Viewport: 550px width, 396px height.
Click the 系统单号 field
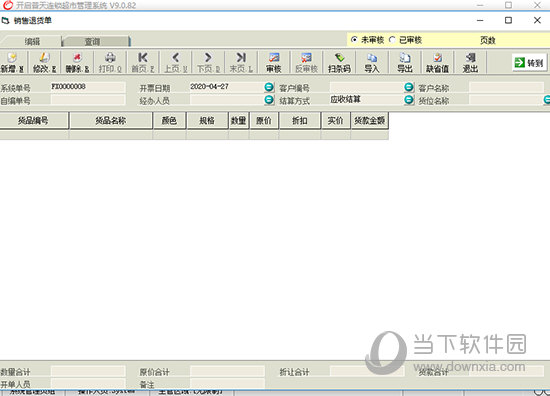click(88, 87)
